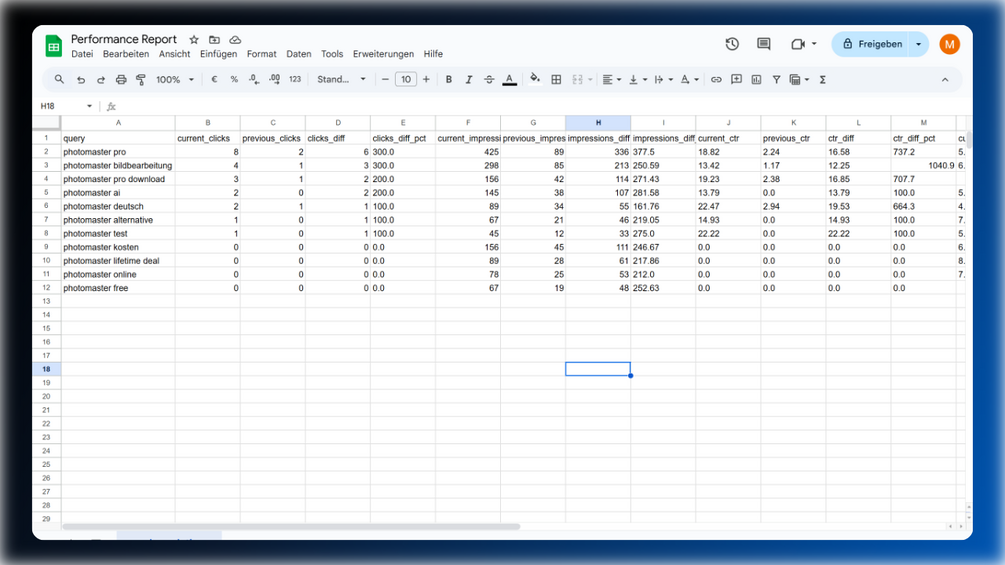Select column H header
Screen dimensions: 1005x565
tap(598, 122)
